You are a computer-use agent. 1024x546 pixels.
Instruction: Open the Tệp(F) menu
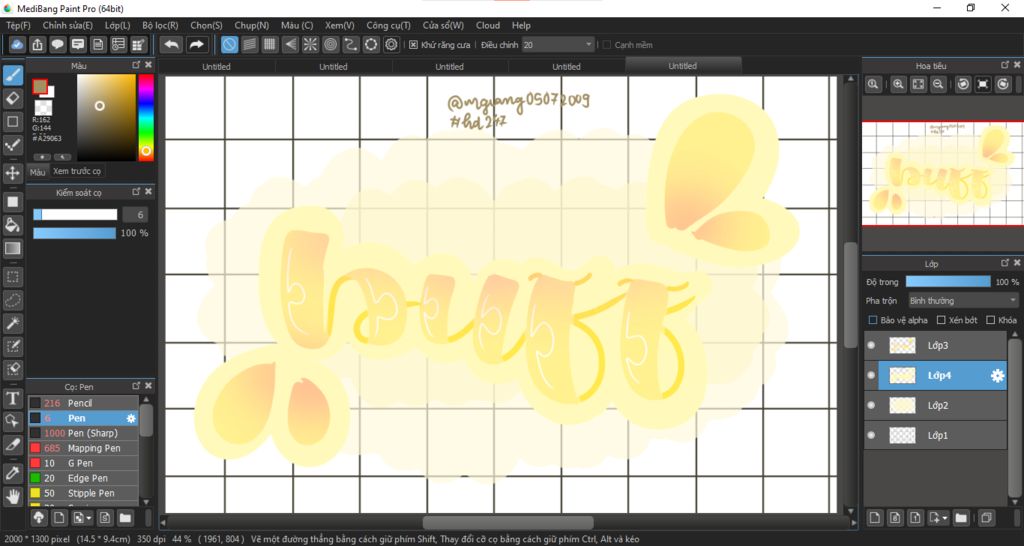pyautogui.click(x=18, y=25)
